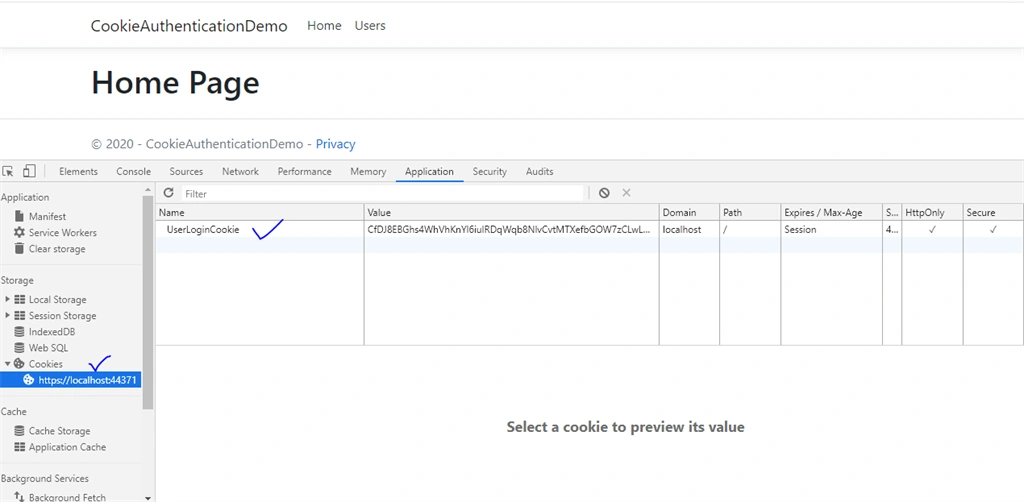Sort cookies by the Path column header
1024x502 pixels.
click(750, 212)
